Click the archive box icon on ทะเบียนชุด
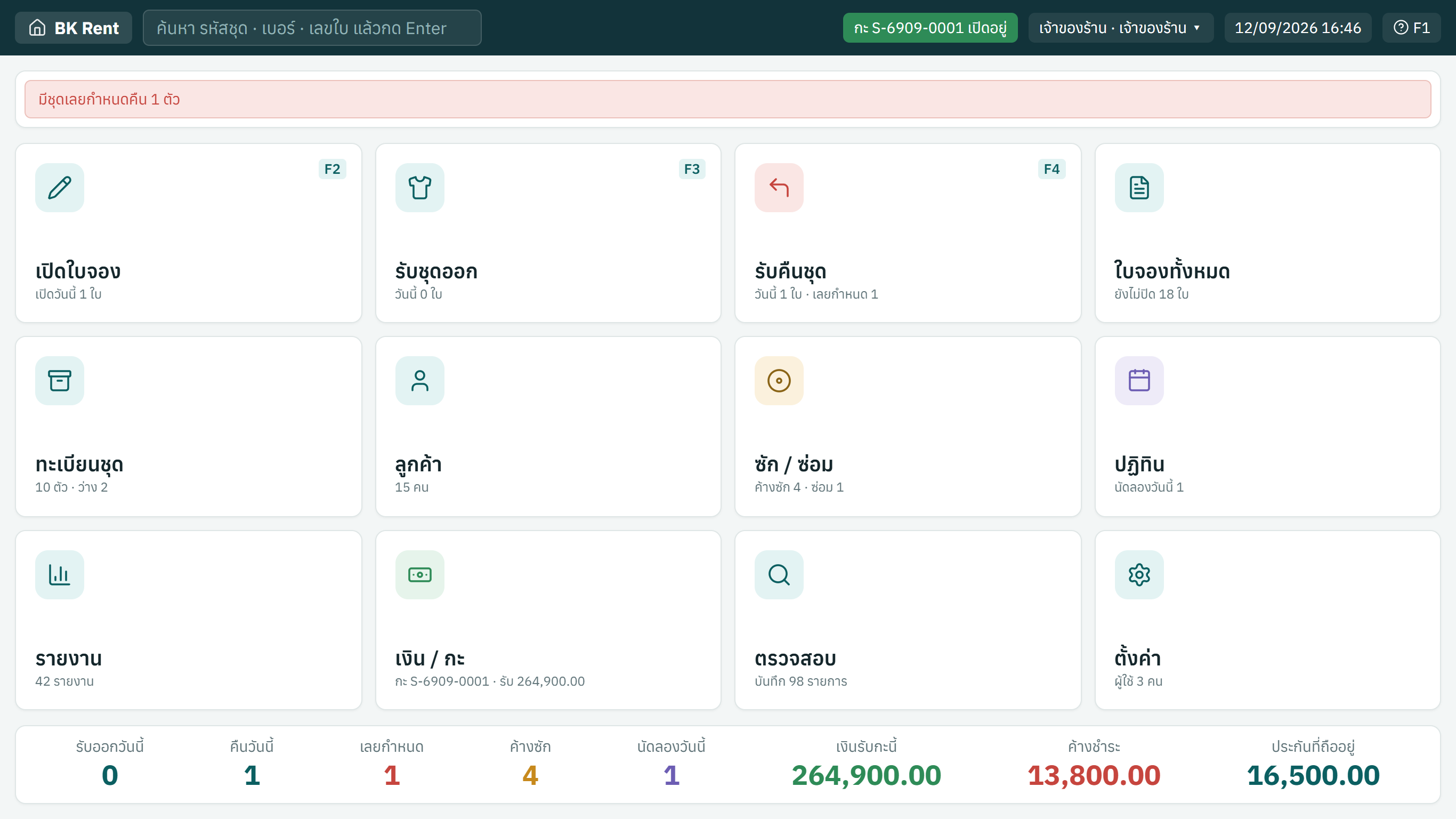Image resolution: width=1456 pixels, height=819 pixels. pyautogui.click(x=59, y=381)
